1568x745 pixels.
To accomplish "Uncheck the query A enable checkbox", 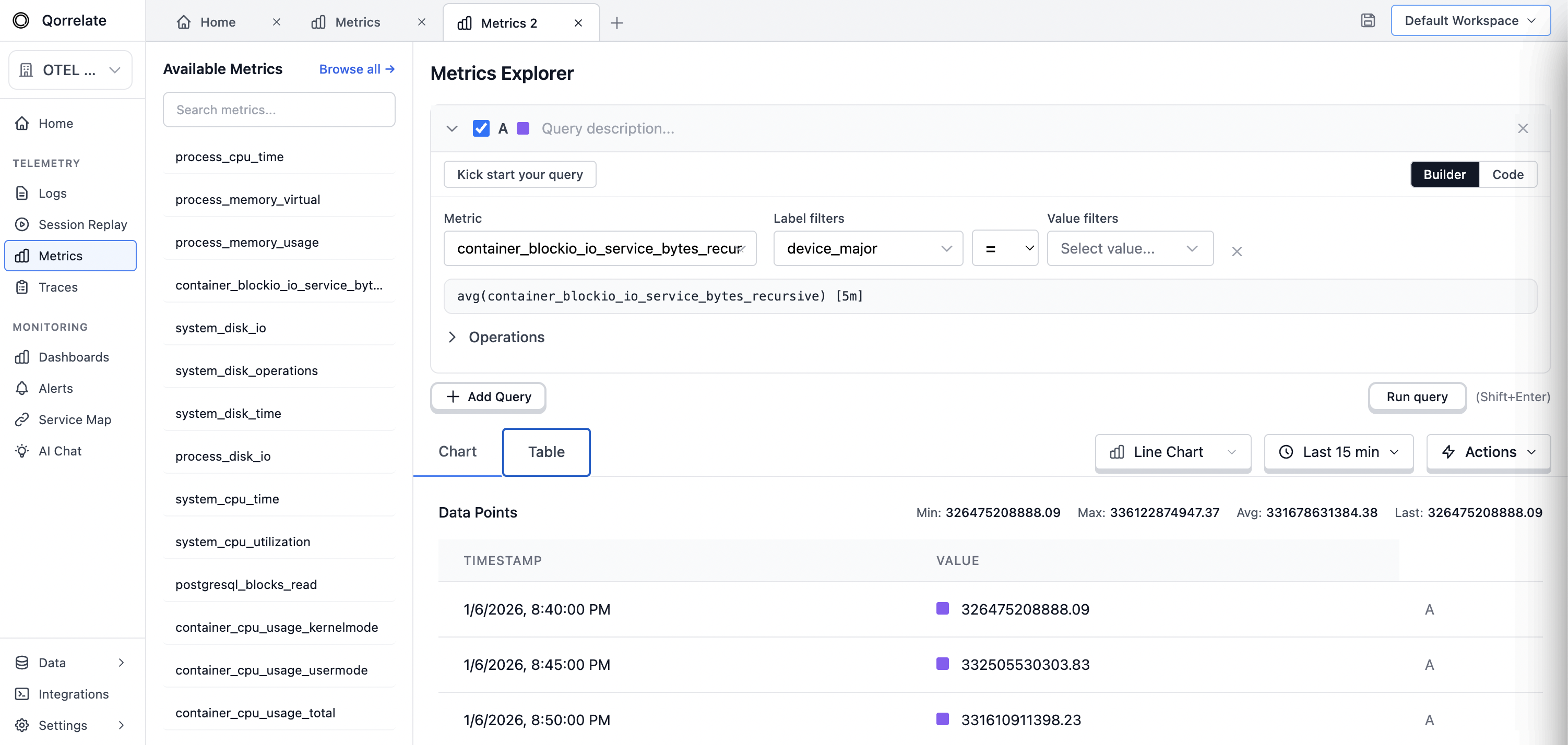I will 481,128.
